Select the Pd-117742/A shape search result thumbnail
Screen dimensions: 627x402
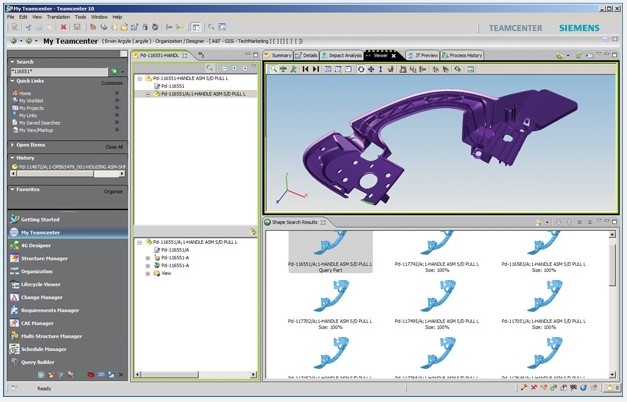437,252
